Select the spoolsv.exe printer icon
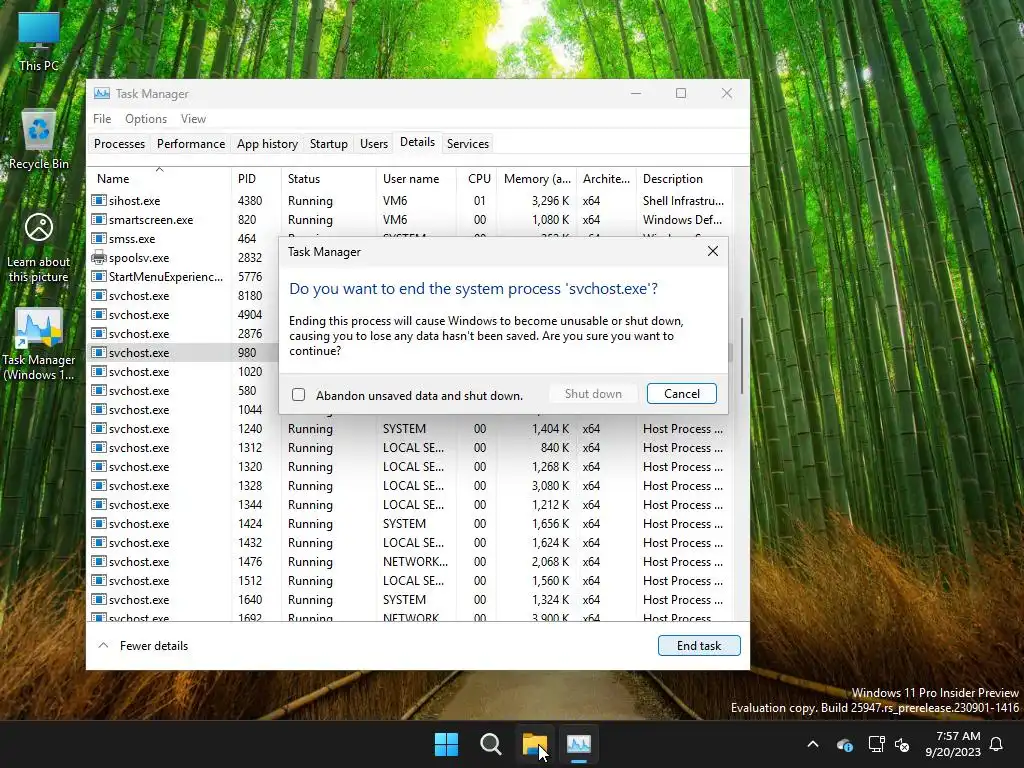 click(99, 257)
